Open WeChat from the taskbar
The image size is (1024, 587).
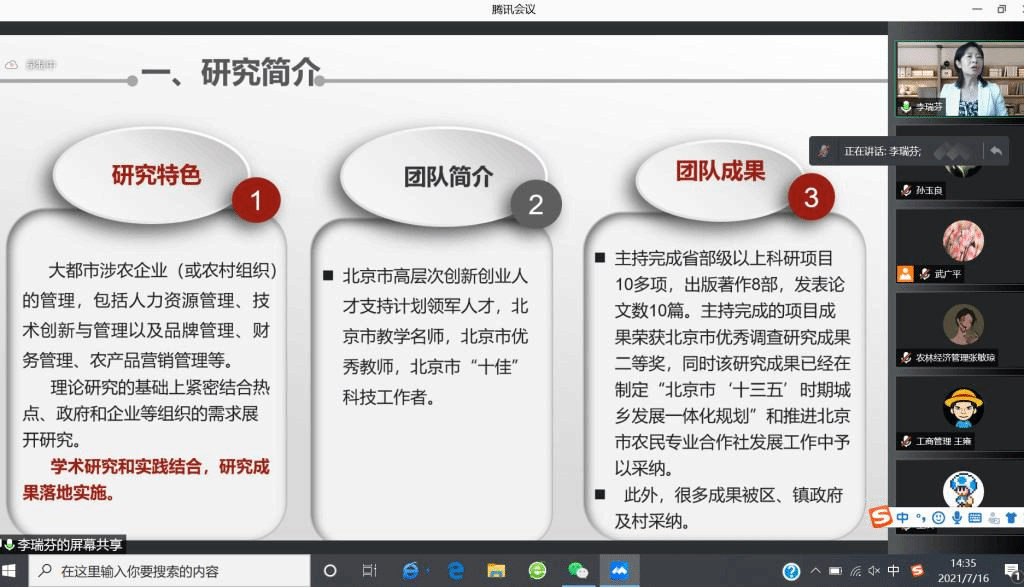coord(578,571)
